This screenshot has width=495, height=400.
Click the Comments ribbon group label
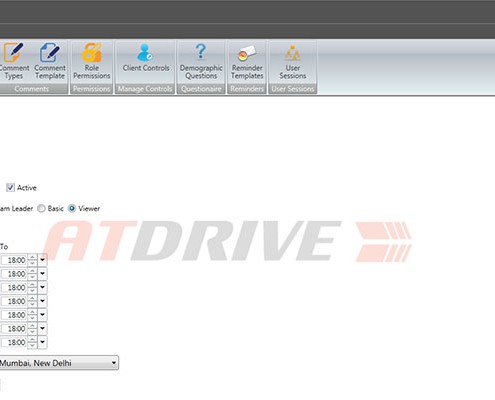(32, 89)
